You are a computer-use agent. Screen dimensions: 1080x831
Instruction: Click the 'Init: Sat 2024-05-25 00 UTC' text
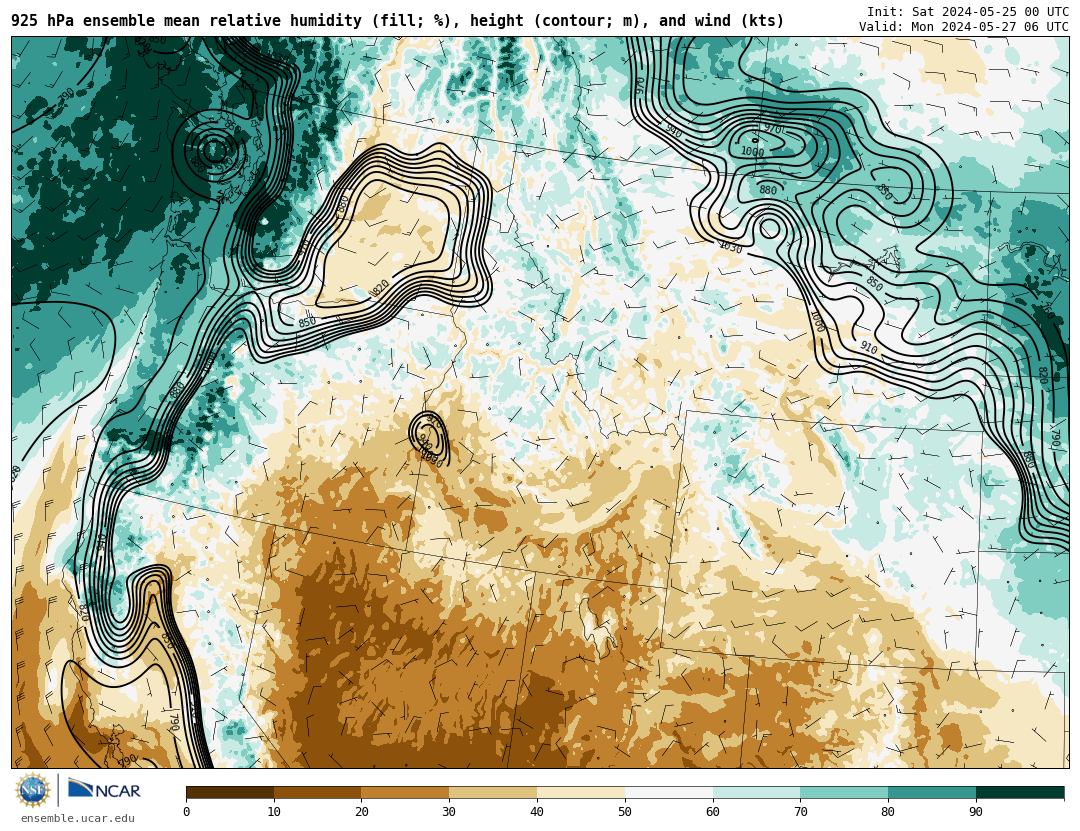pyautogui.click(x=968, y=12)
